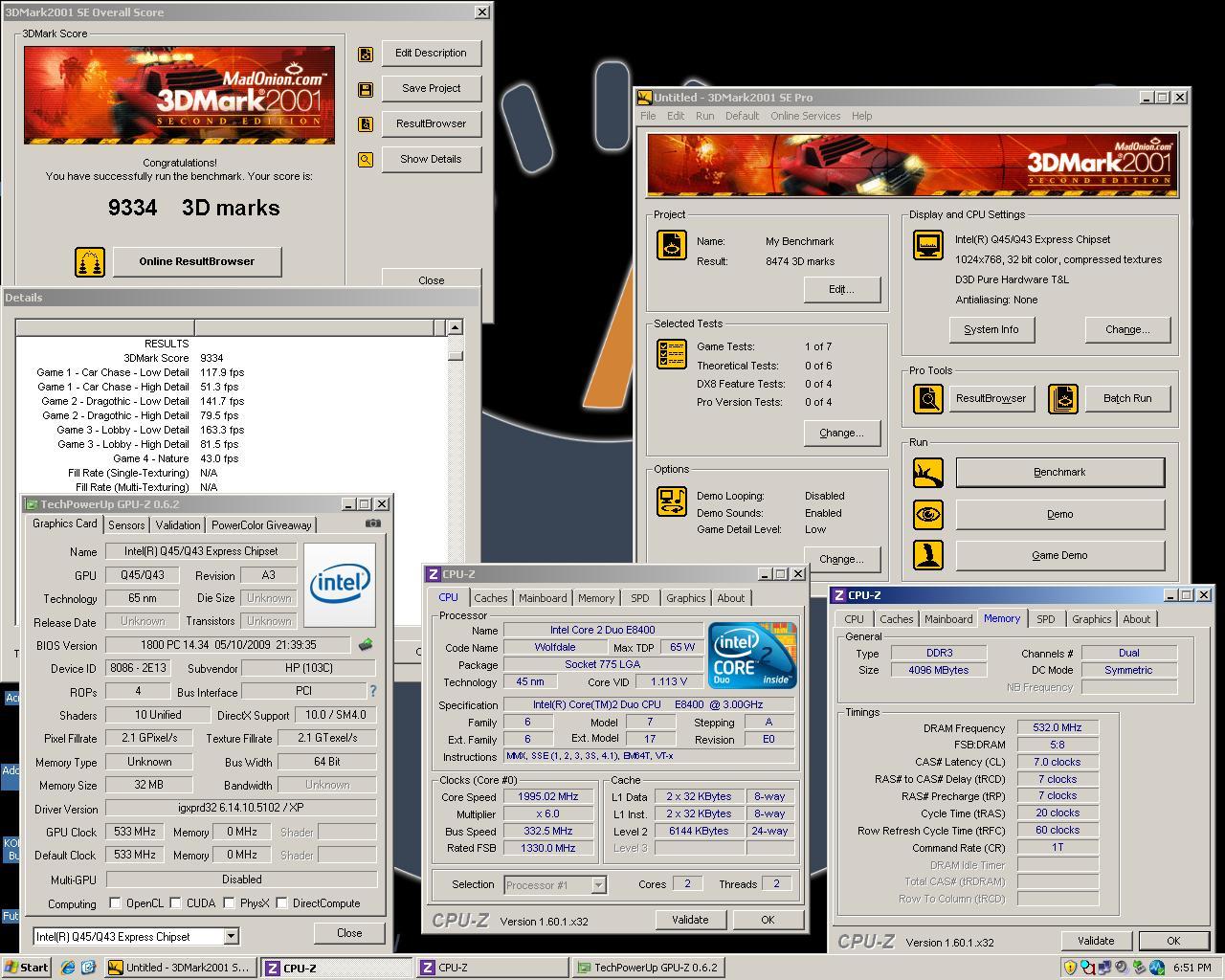Click the Online ResultBrowser button
The width and height of the screenshot is (1225, 980).
point(197,261)
